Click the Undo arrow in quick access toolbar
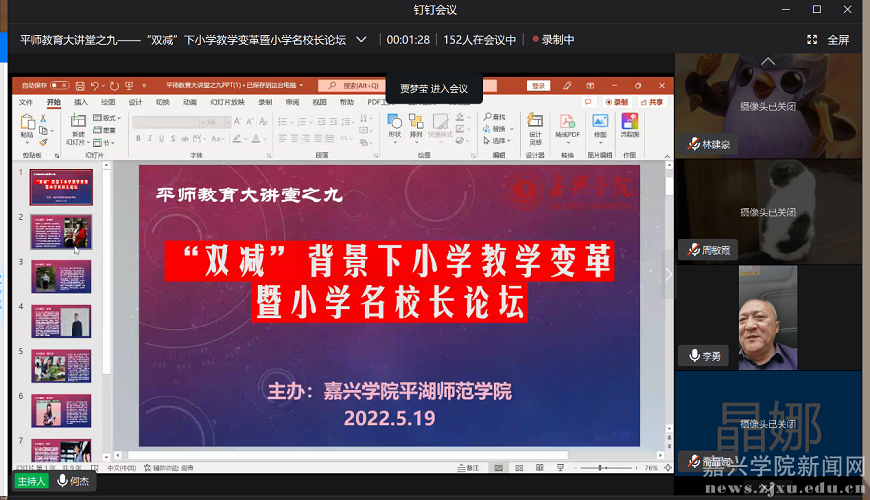 95,86
